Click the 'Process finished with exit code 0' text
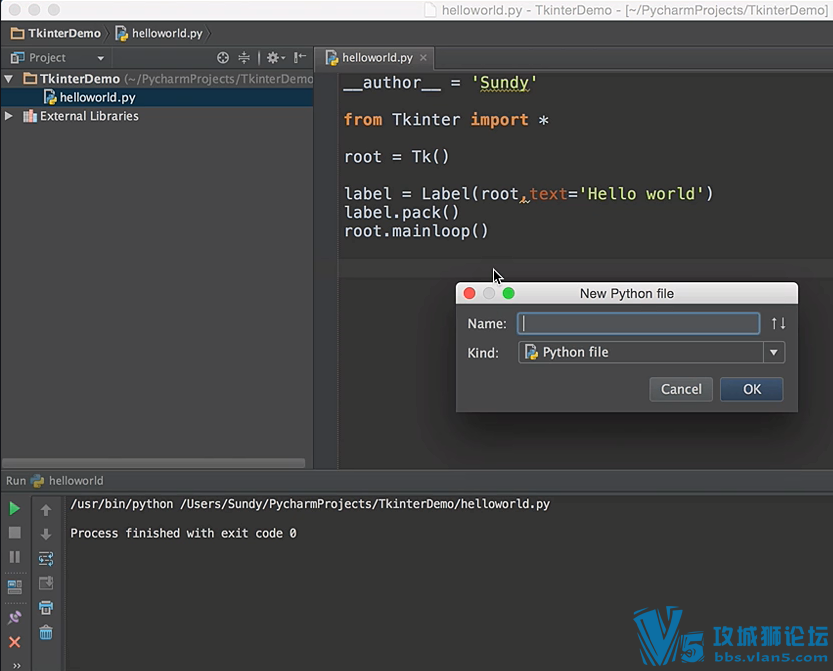Image resolution: width=833 pixels, height=671 pixels. coord(183,533)
